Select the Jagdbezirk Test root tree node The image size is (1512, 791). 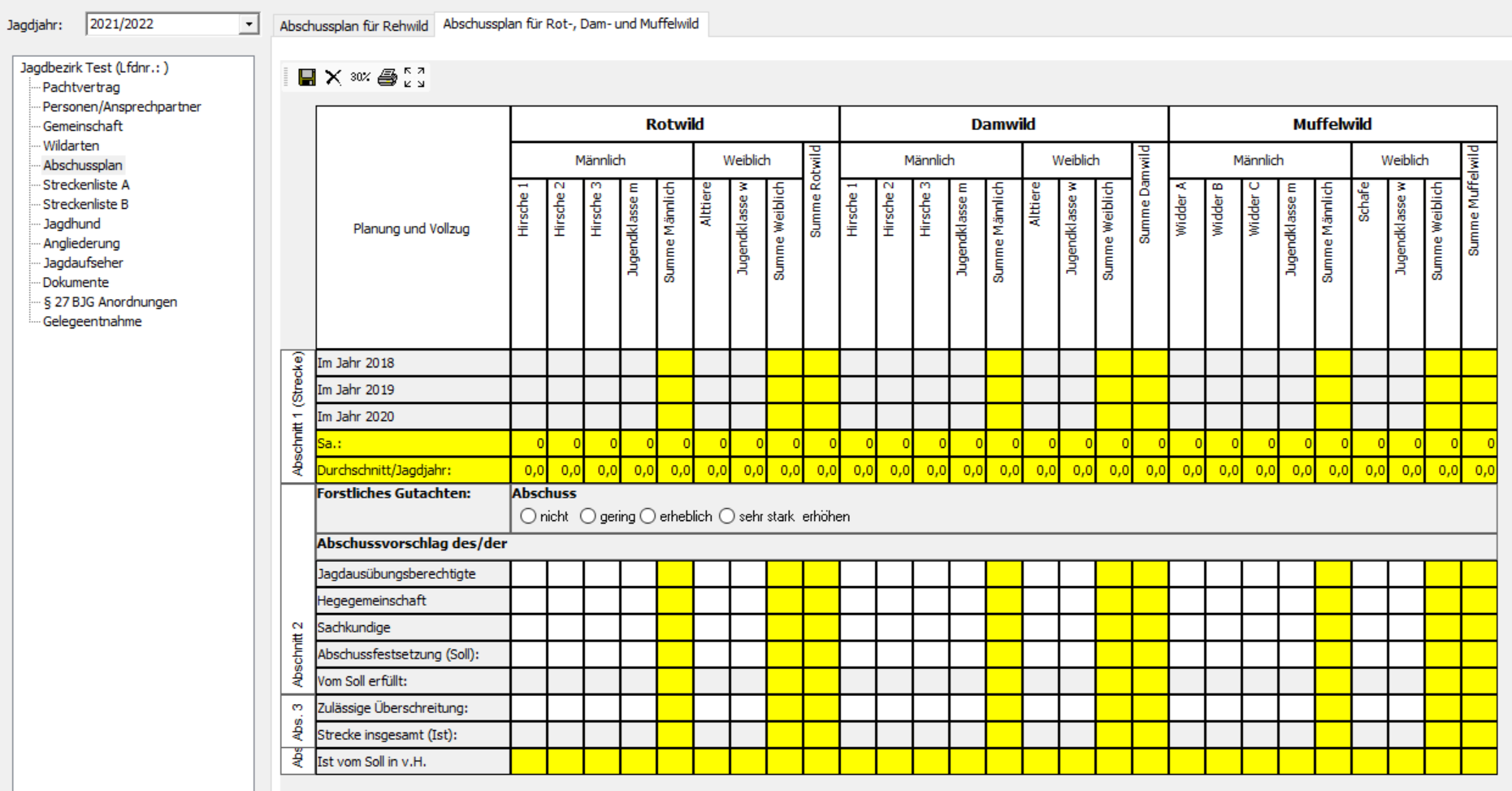click(x=94, y=67)
